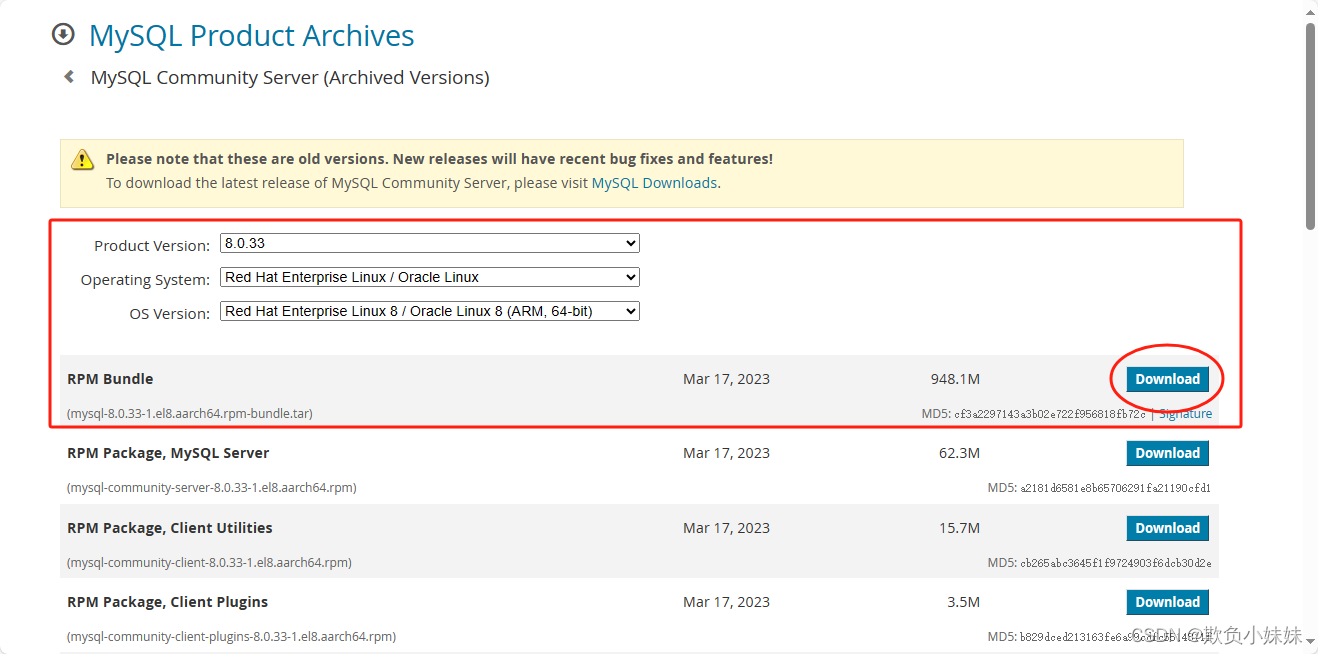Click the 62.3M size value
Screen dimensions: 1318x654
pos(959,453)
